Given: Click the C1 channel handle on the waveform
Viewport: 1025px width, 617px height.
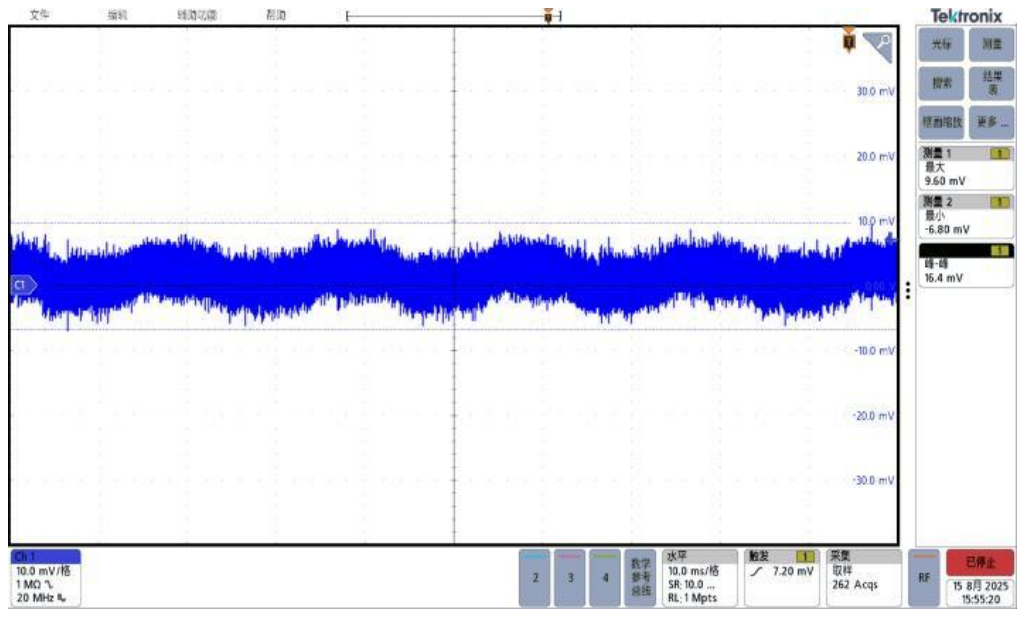Looking at the screenshot, I should (24, 285).
